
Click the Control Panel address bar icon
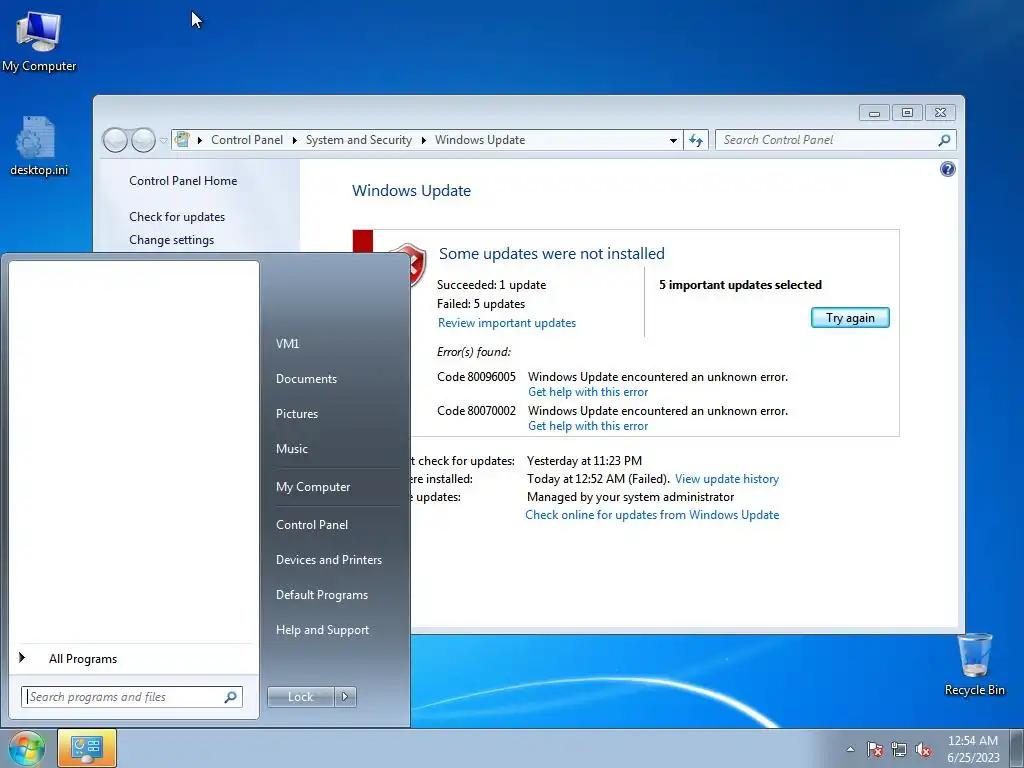click(182, 139)
